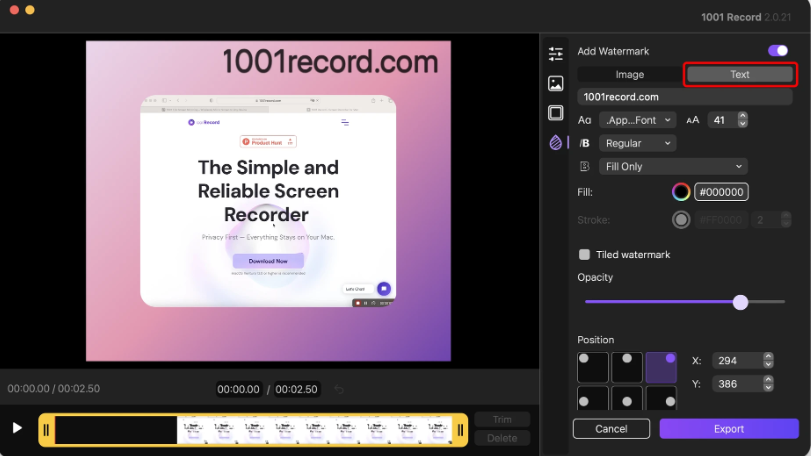
Task: Click the font size field showing 41
Action: [x=722, y=120]
